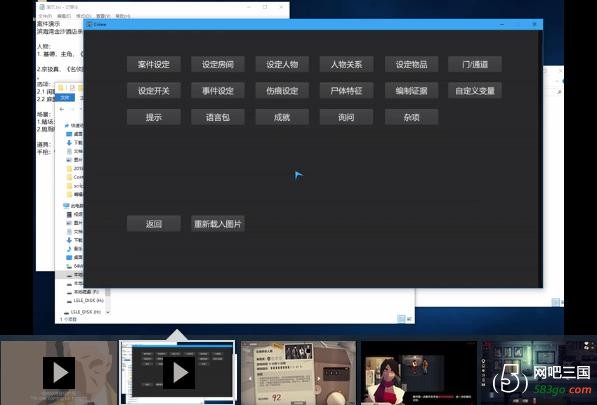Open the 杂项 miscellaneous settings
597x405 pixels.
pos(412,117)
